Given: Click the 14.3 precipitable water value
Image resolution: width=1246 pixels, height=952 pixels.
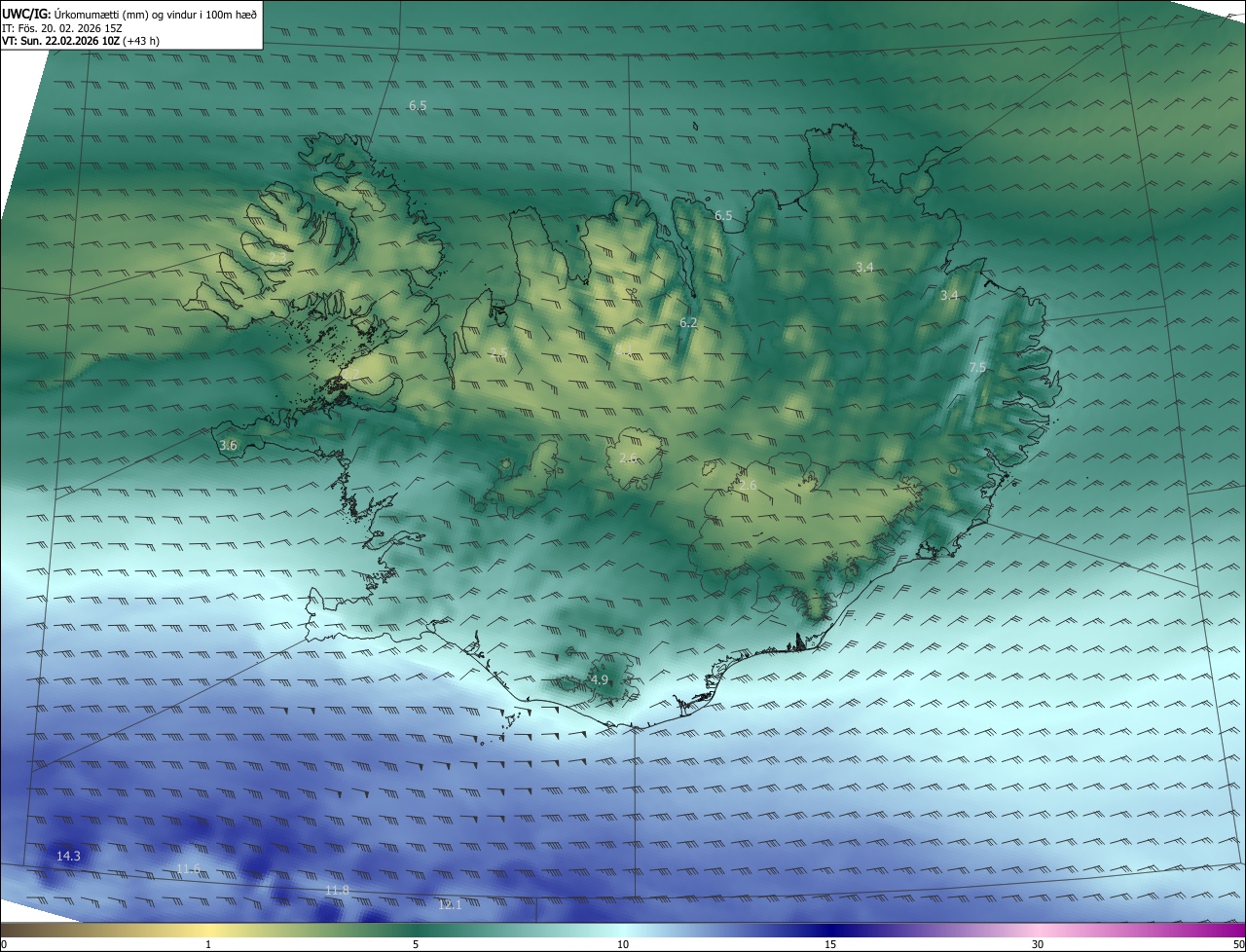Looking at the screenshot, I should pos(68,857).
